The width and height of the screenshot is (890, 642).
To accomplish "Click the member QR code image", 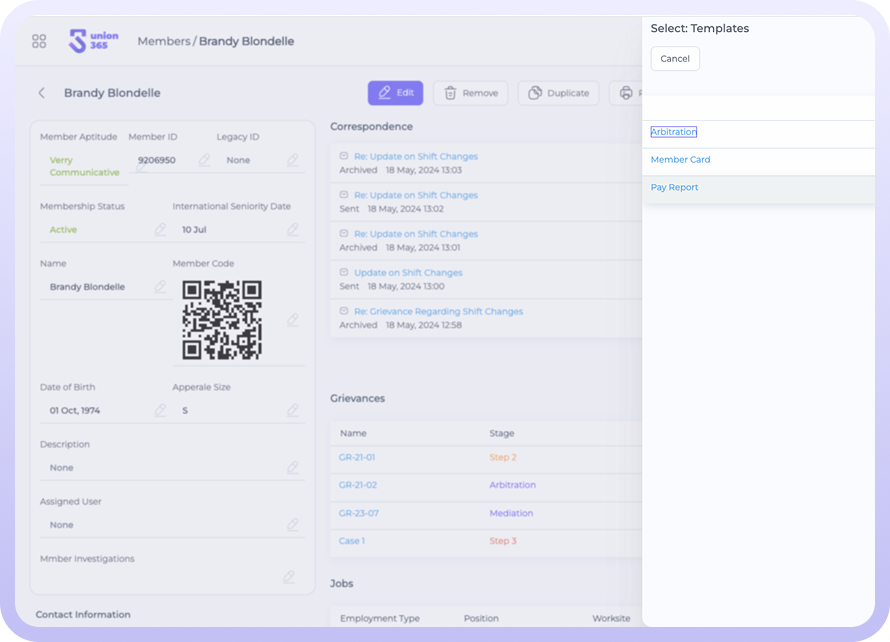I will (222, 320).
